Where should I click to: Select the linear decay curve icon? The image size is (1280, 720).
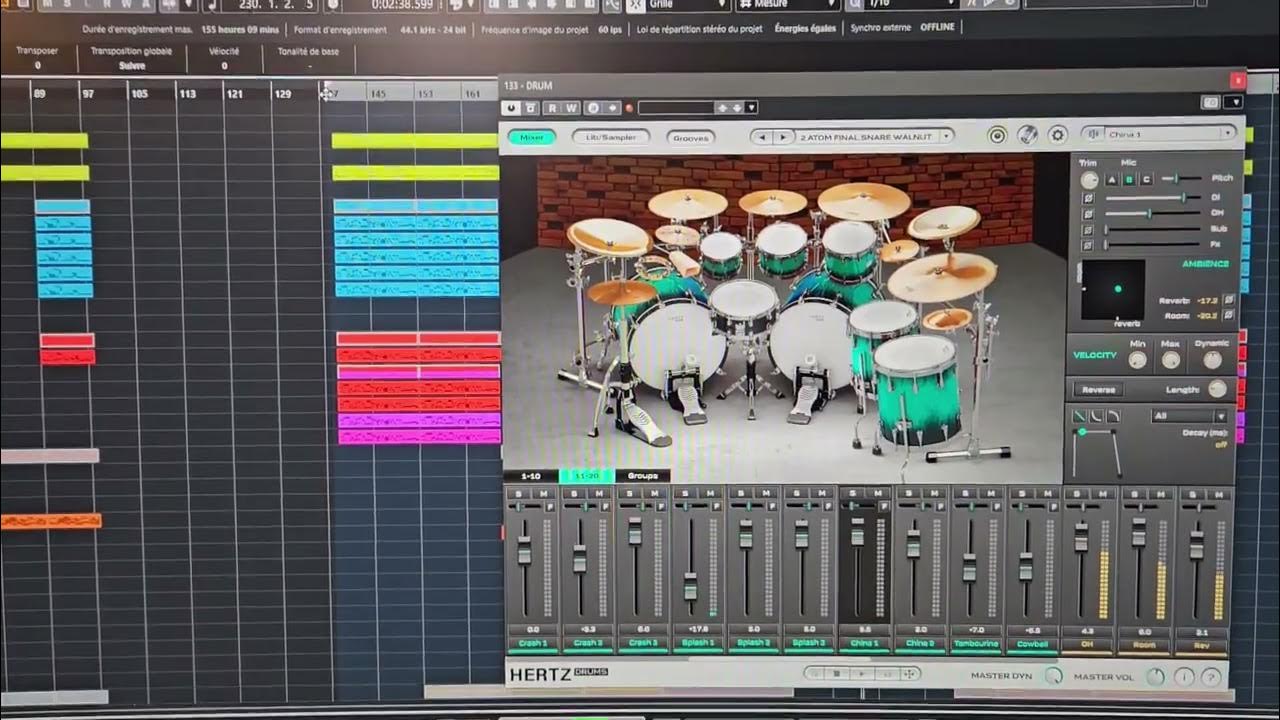1081,416
